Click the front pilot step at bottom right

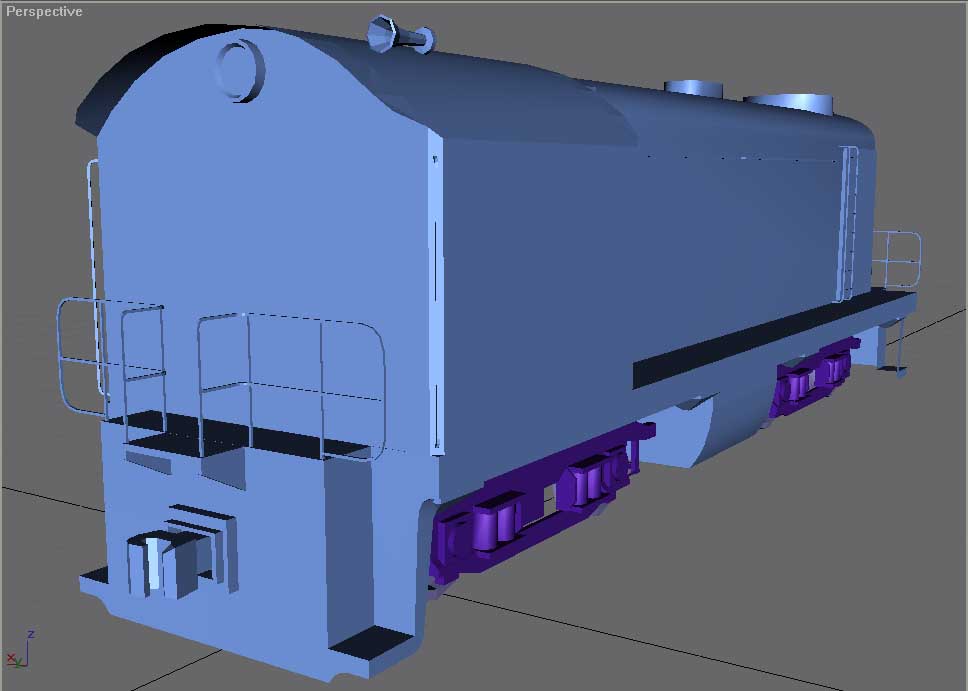[x=370, y=643]
